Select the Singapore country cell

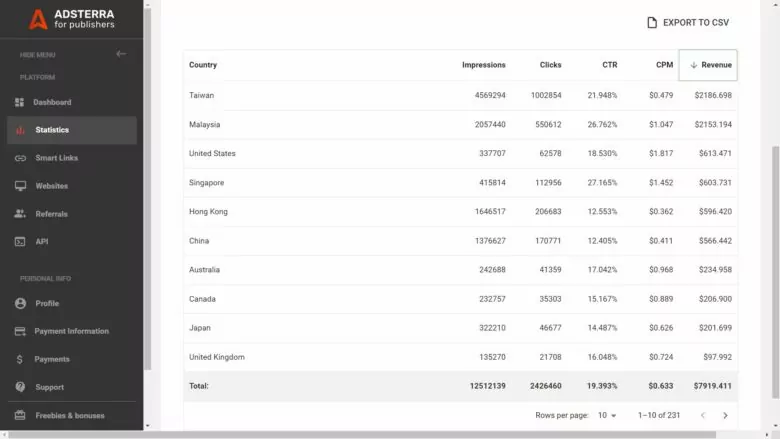206,183
